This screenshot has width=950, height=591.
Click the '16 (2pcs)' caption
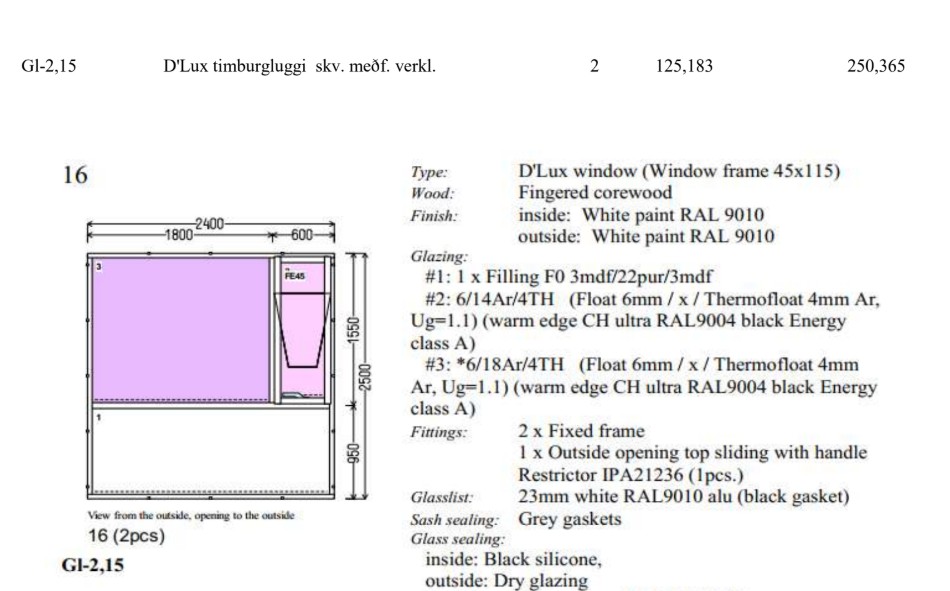pos(127,536)
